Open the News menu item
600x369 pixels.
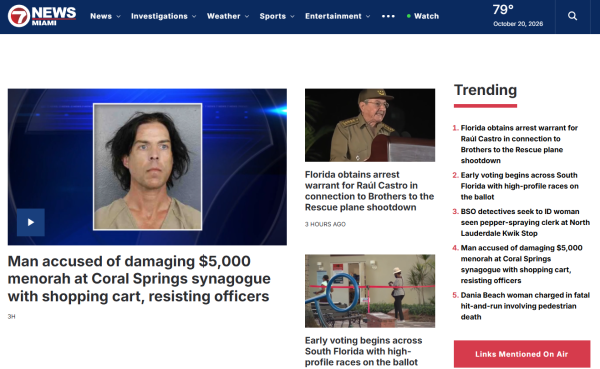point(101,16)
